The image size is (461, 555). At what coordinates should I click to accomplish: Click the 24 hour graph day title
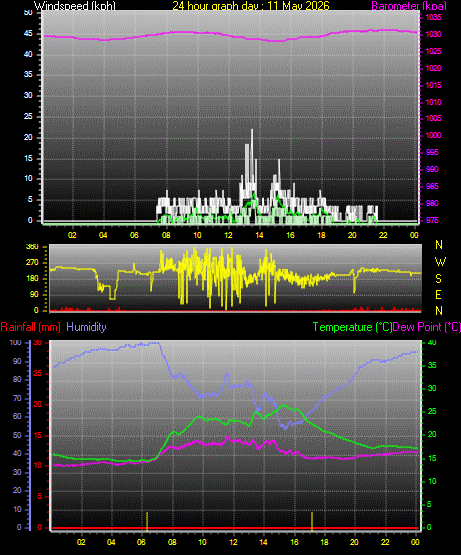tap(251, 6)
